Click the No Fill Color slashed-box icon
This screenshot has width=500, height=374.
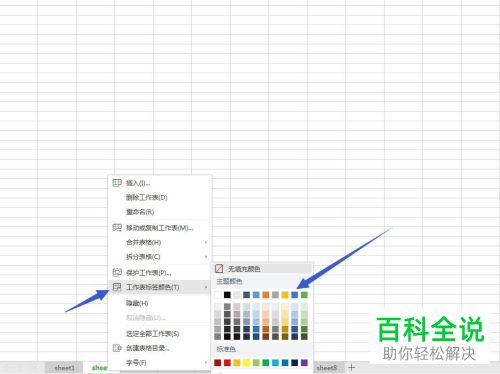coord(219,268)
